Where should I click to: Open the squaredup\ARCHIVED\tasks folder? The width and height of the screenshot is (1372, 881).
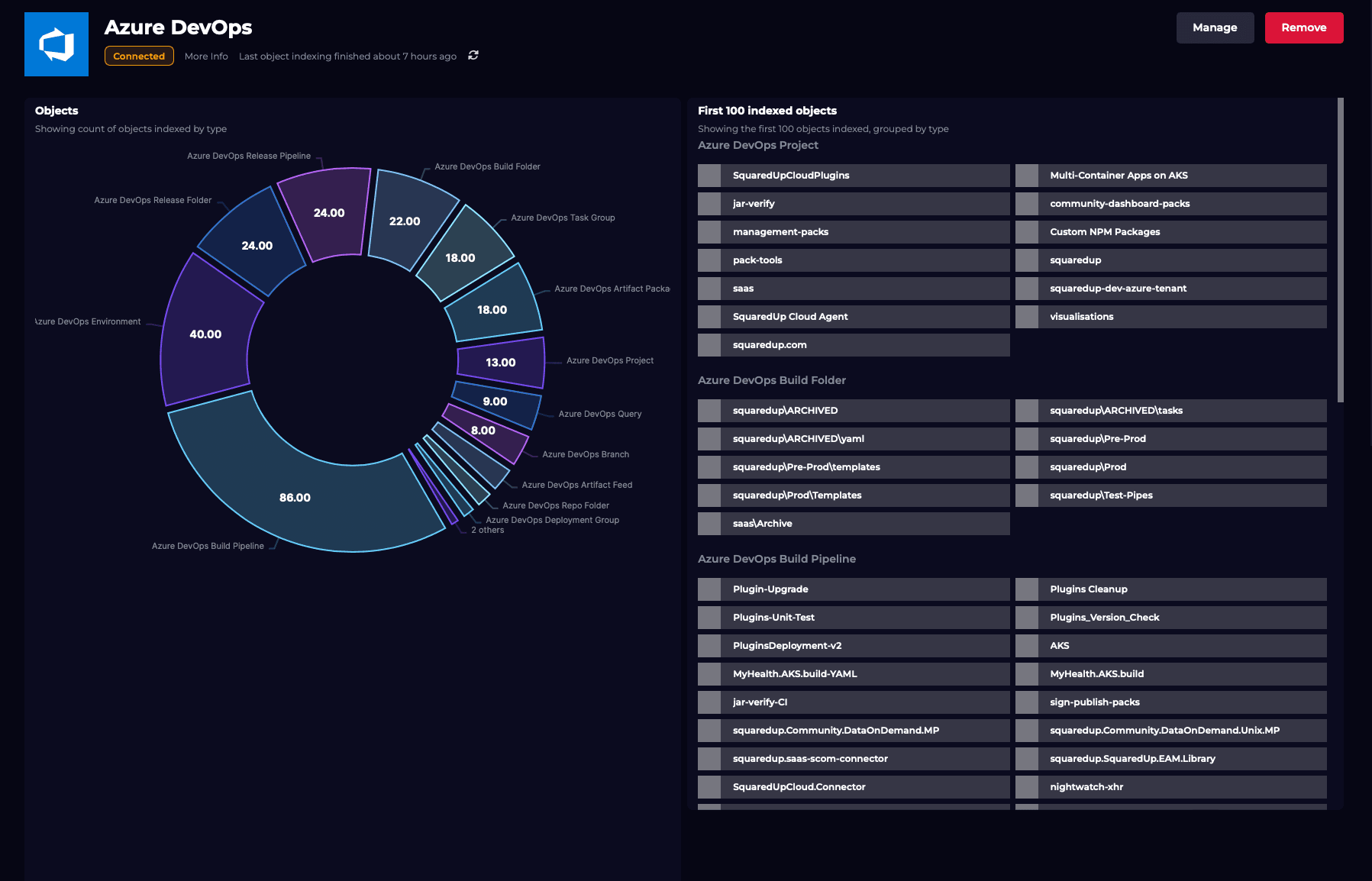[x=1171, y=411]
